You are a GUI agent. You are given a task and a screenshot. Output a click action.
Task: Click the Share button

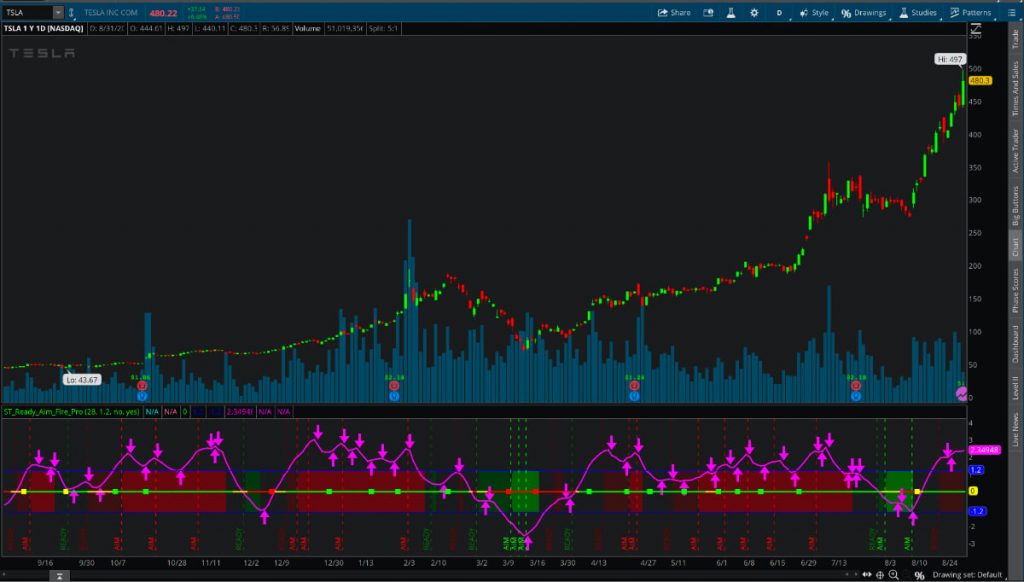676,12
